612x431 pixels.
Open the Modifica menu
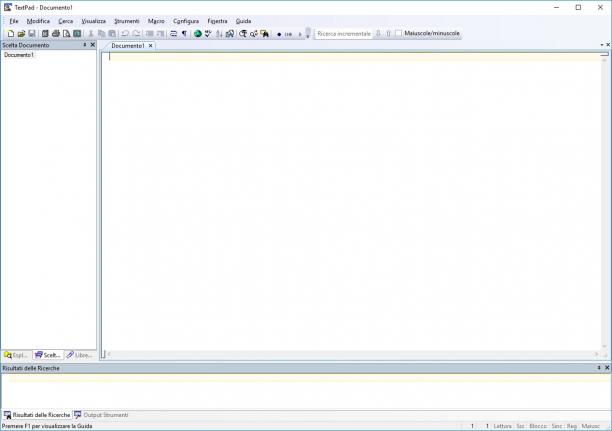coord(38,21)
